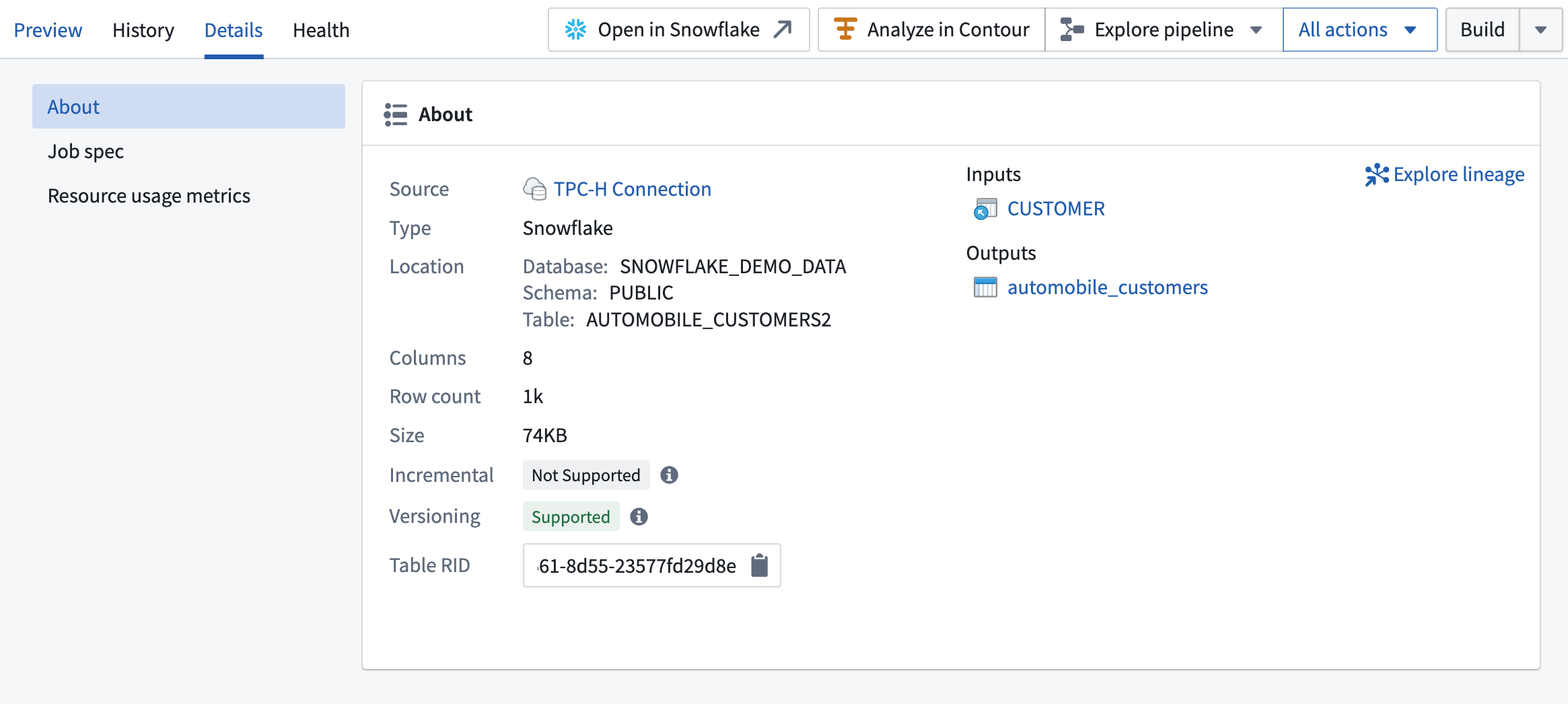1568x704 pixels.
Task: Click info icon beside Not Supported
Action: point(669,475)
